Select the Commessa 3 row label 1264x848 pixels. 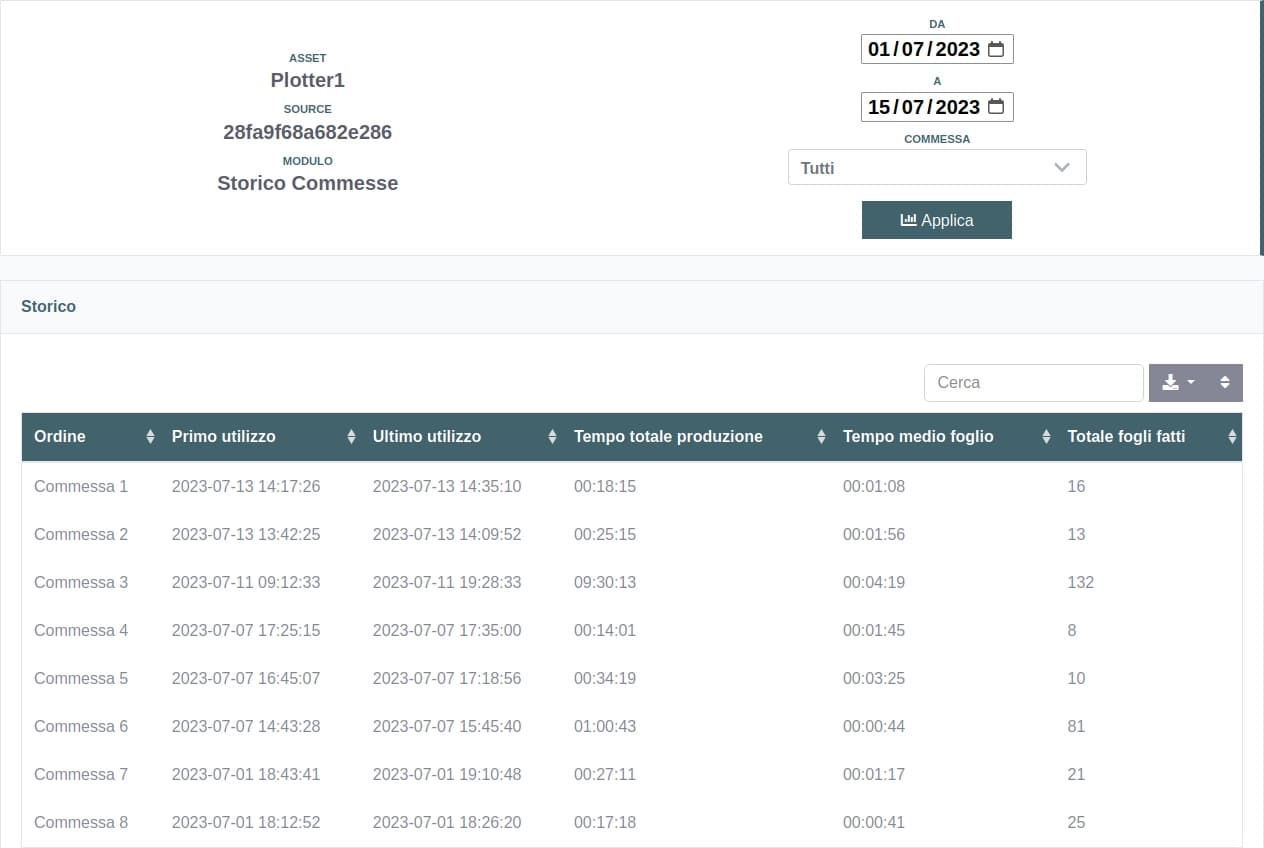81,582
